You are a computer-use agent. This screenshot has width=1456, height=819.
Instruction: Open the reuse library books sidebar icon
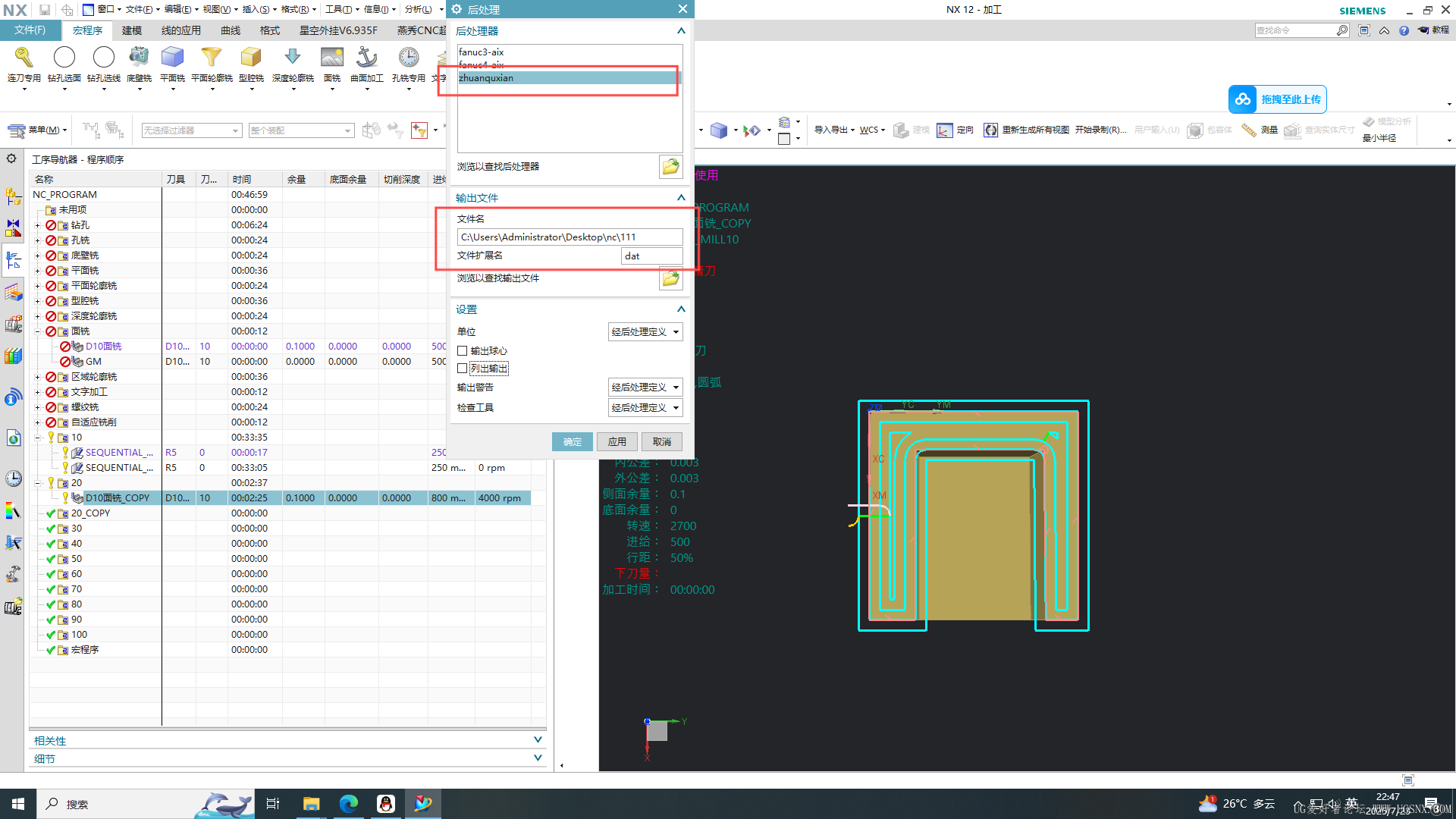click(13, 356)
